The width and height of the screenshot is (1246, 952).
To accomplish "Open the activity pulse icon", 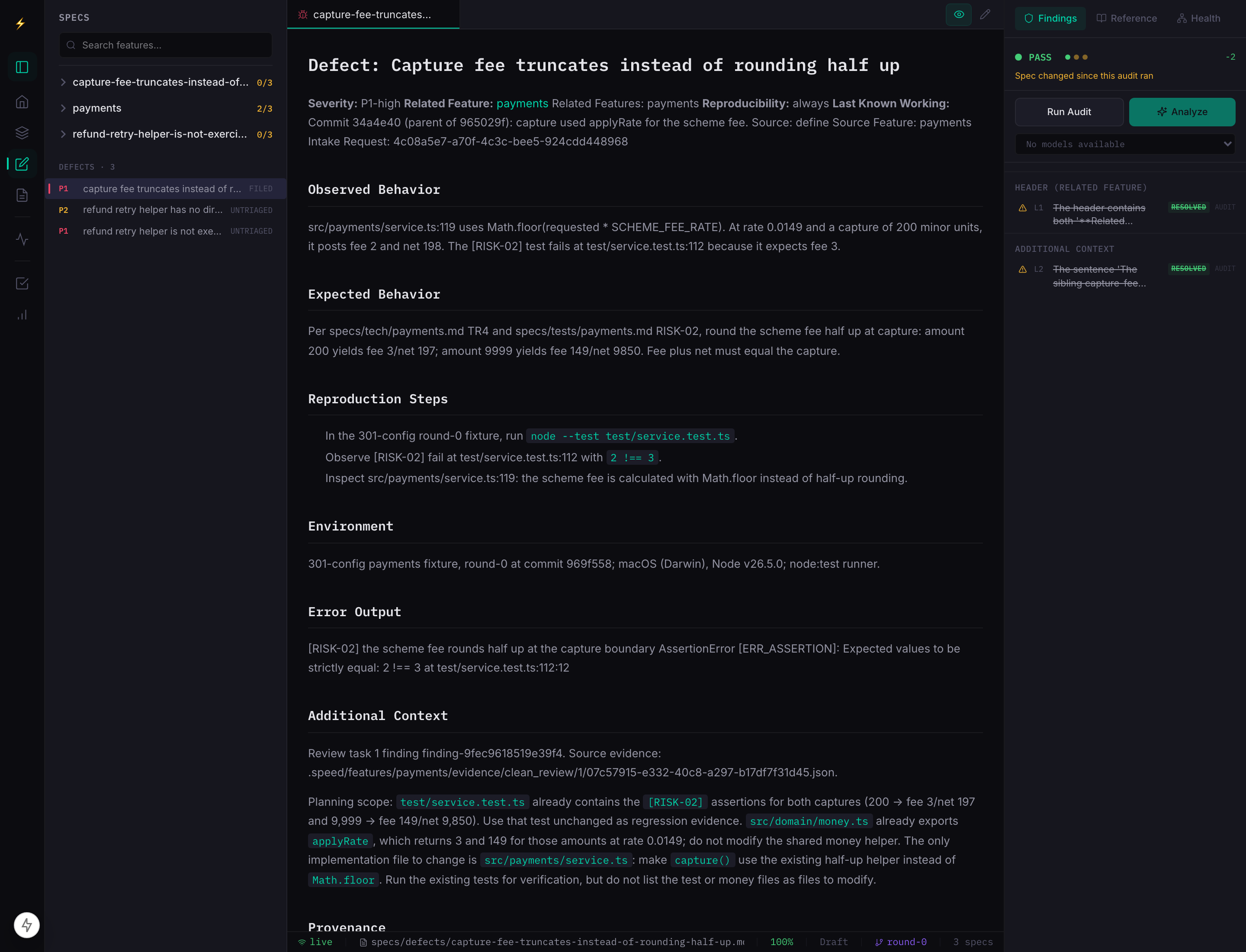I will tap(22, 239).
